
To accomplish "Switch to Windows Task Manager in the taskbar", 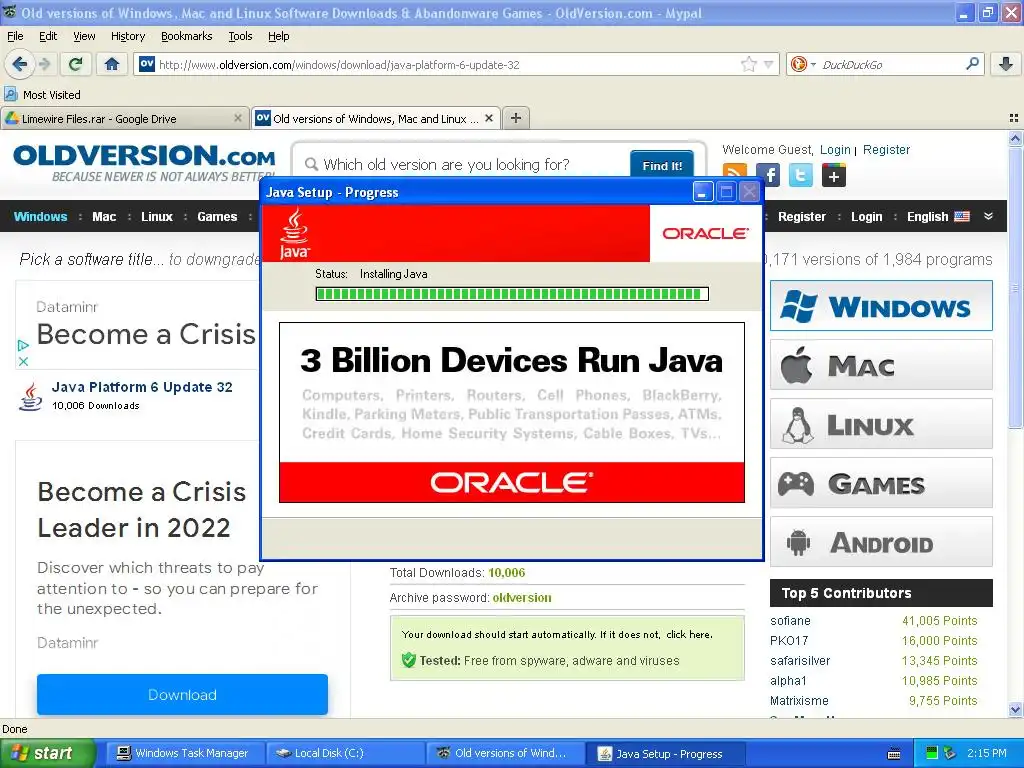I will (x=183, y=753).
